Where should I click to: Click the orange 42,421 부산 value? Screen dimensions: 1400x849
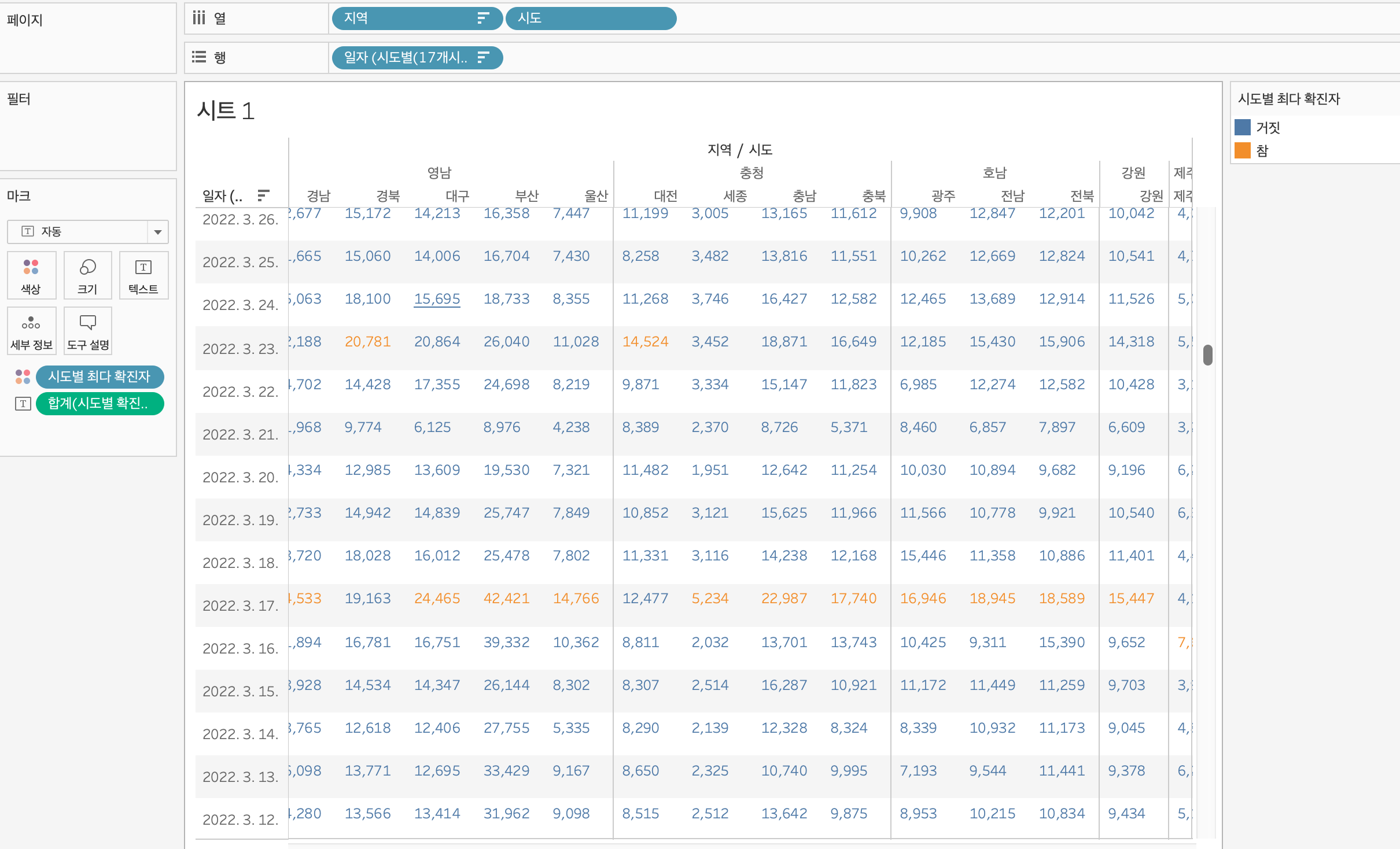[506, 599]
